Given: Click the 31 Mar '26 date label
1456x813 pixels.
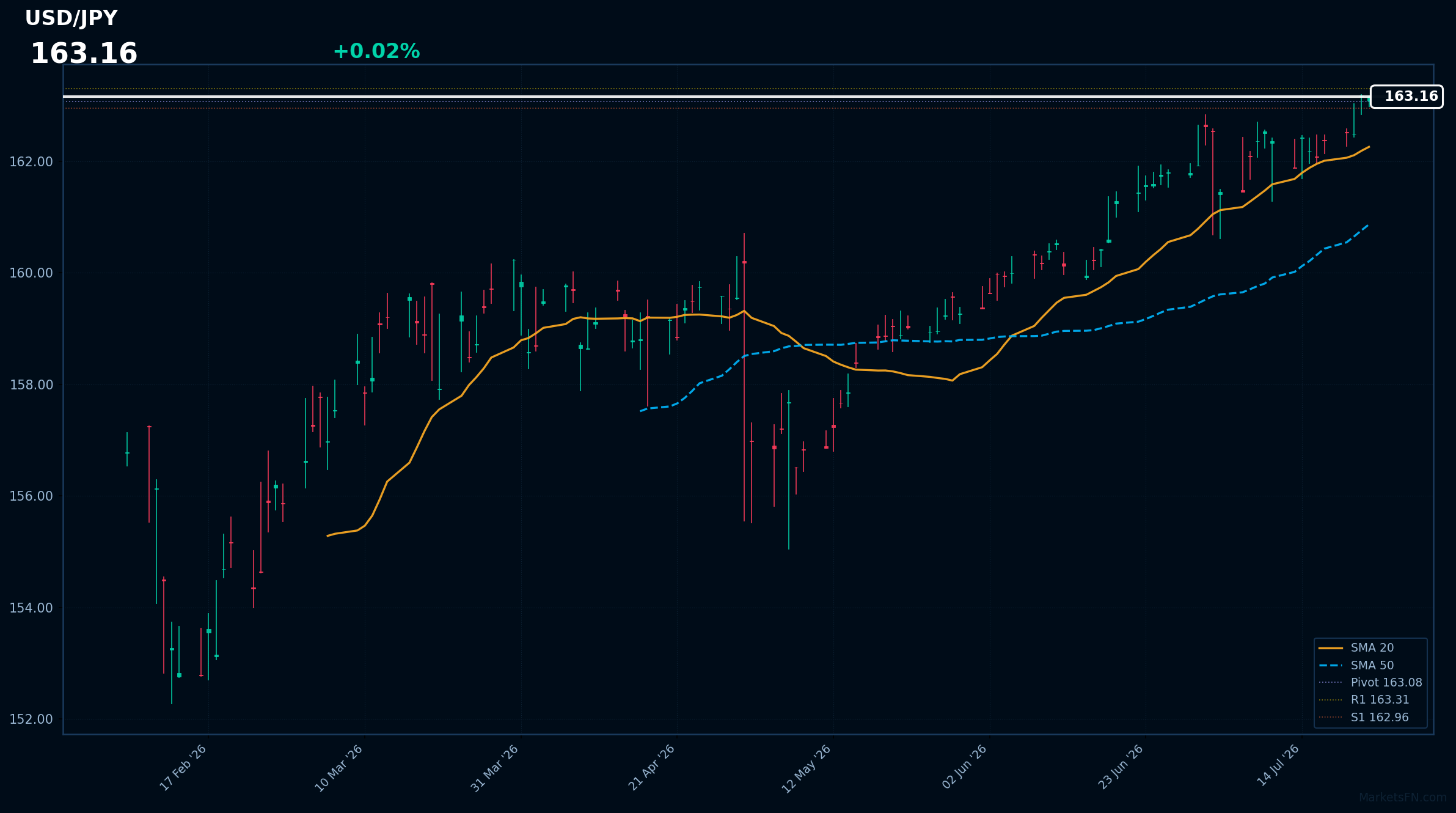Looking at the screenshot, I should pyautogui.click(x=494, y=768).
